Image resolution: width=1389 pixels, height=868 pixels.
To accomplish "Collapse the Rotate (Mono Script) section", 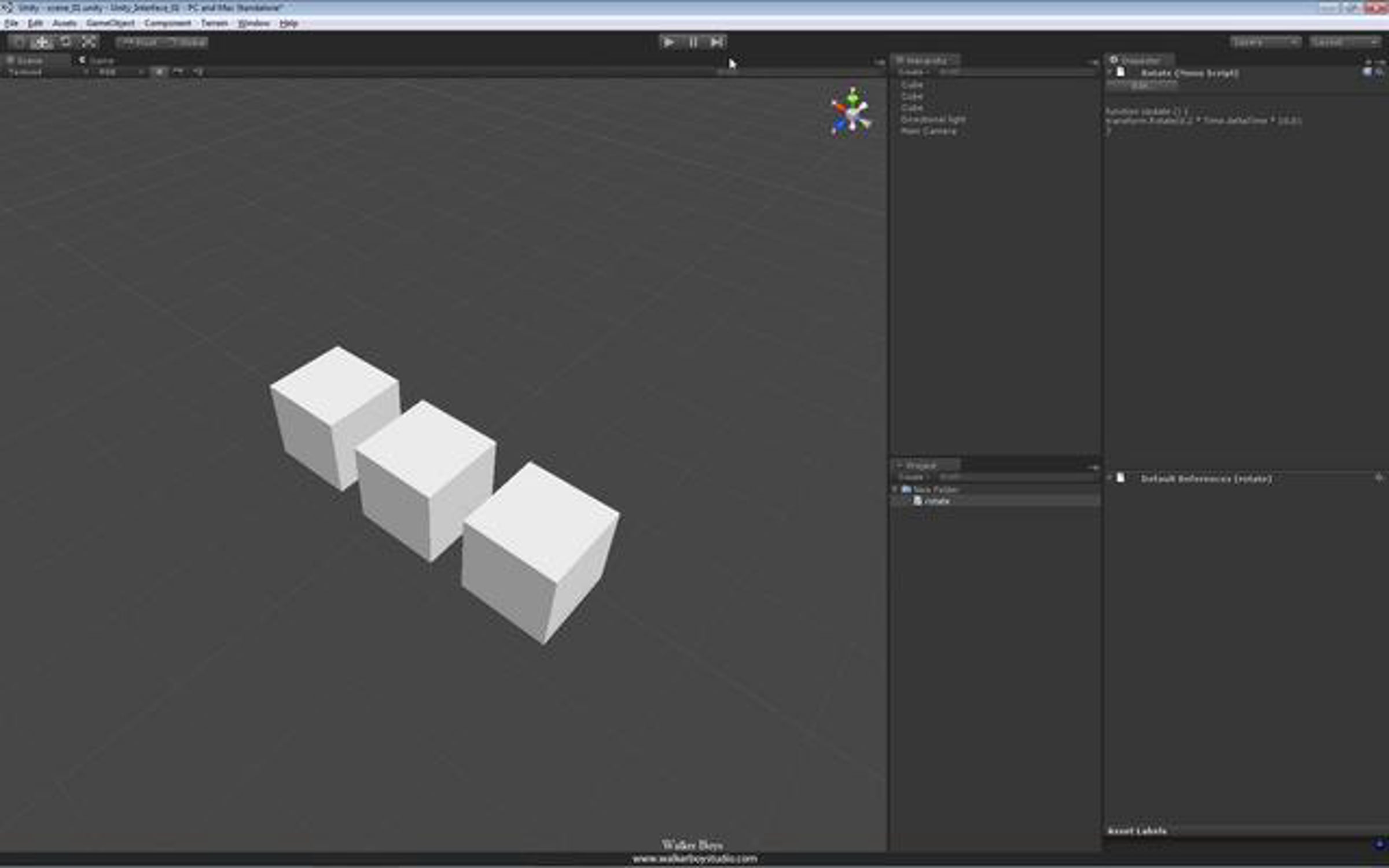I will (1109, 72).
